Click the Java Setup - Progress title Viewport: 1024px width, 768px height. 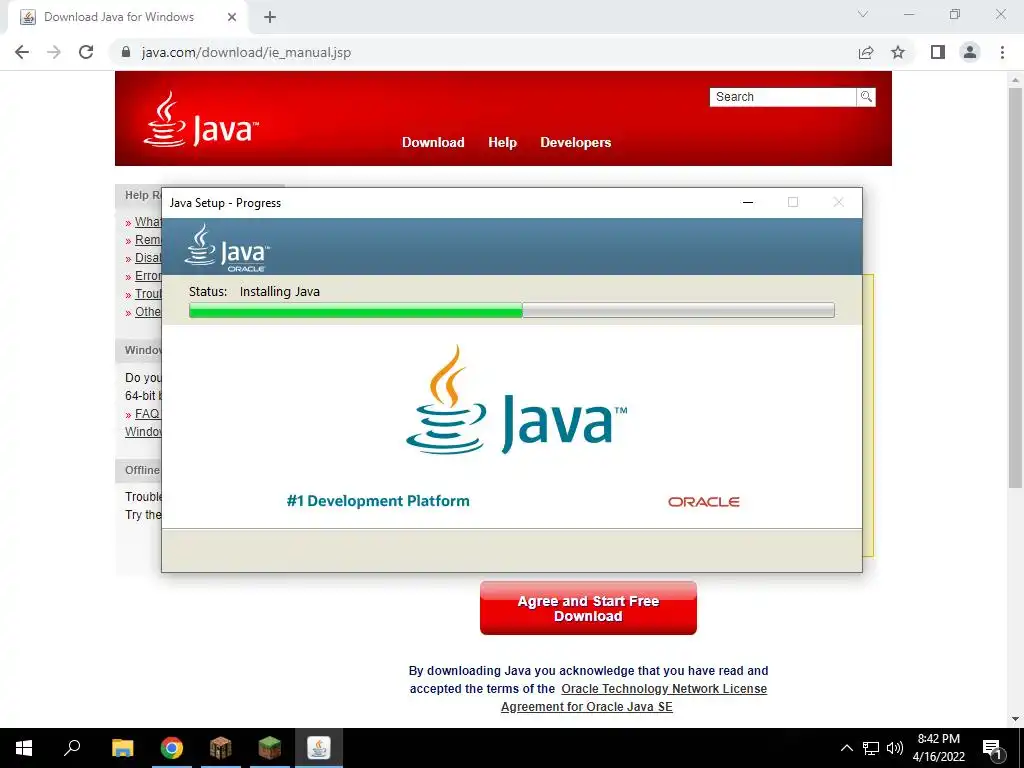pyautogui.click(x=225, y=203)
